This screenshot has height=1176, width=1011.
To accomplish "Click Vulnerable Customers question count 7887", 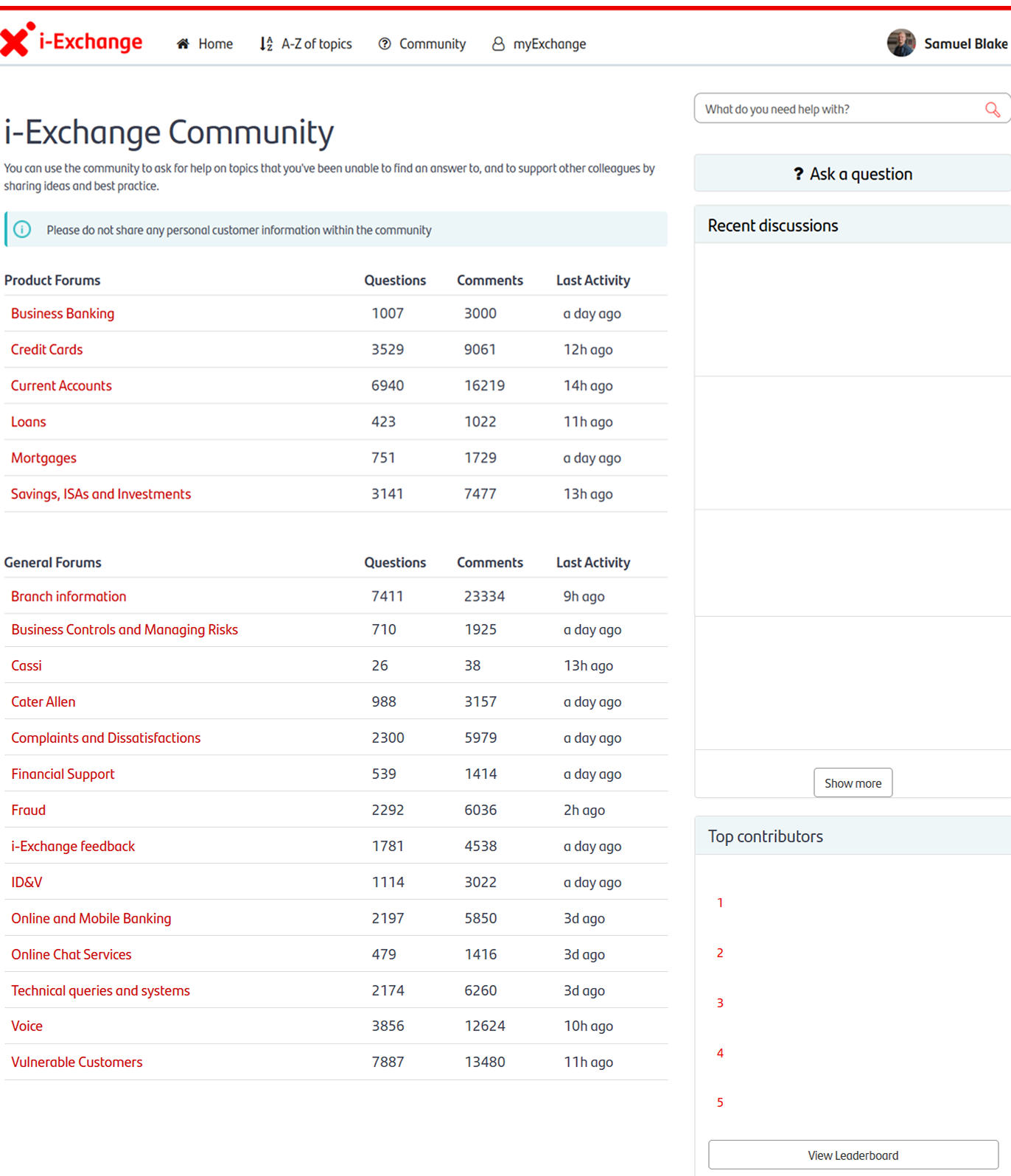I will pos(388,1063).
